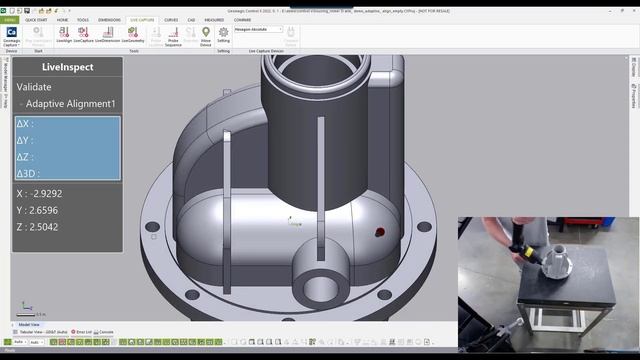Select the Model View tab
Image resolution: width=640 pixels, height=360 pixels.
pos(29,324)
